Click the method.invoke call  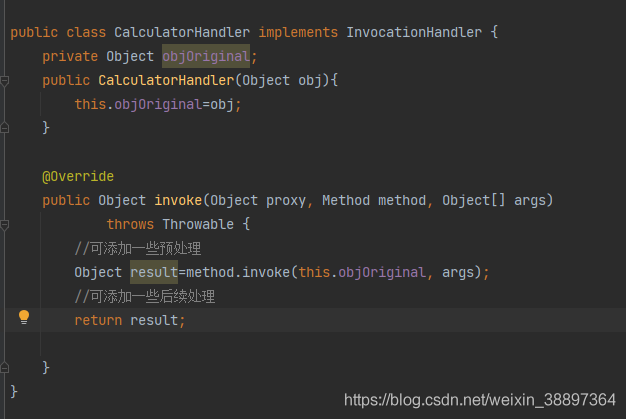click(238, 273)
